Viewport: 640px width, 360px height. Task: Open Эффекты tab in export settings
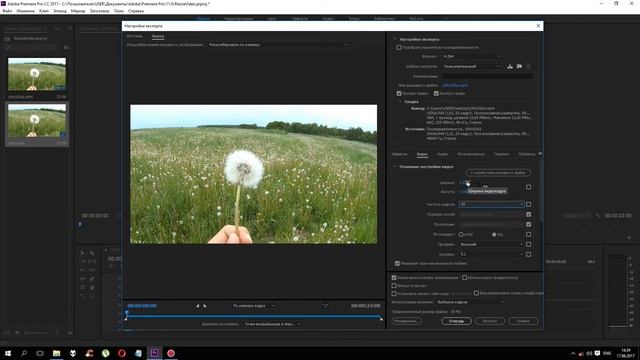[399, 154]
